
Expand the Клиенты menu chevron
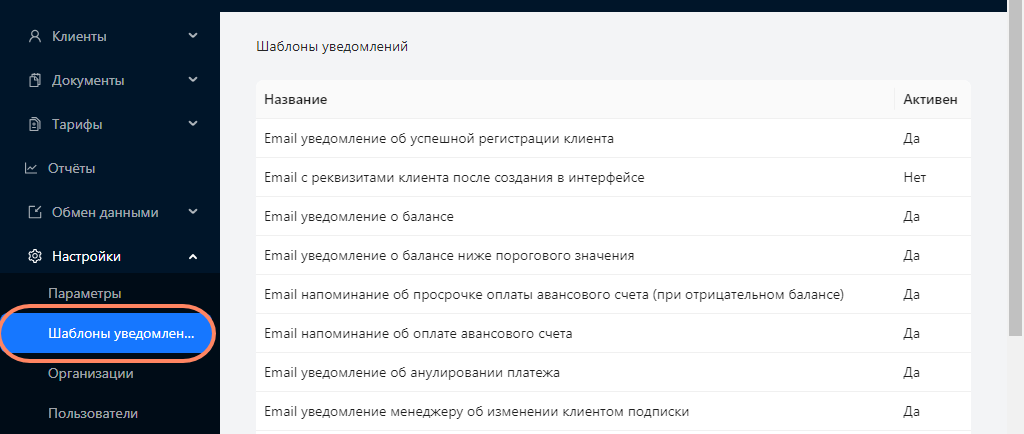(193, 36)
